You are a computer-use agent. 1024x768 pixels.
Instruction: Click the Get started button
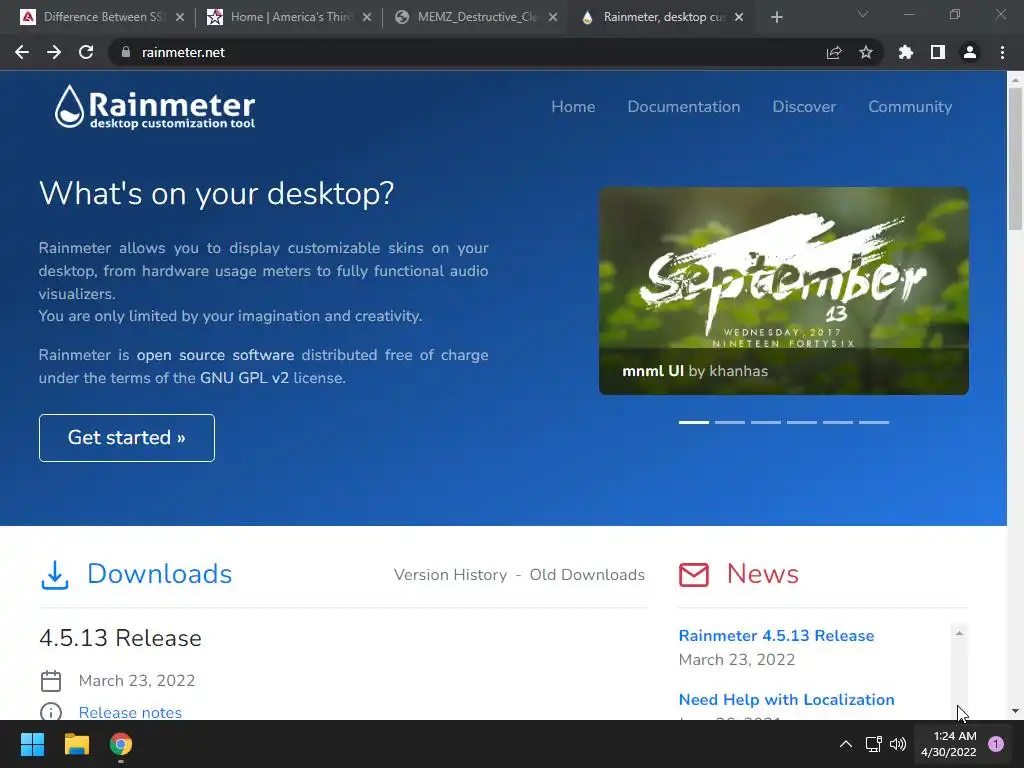[x=127, y=438]
